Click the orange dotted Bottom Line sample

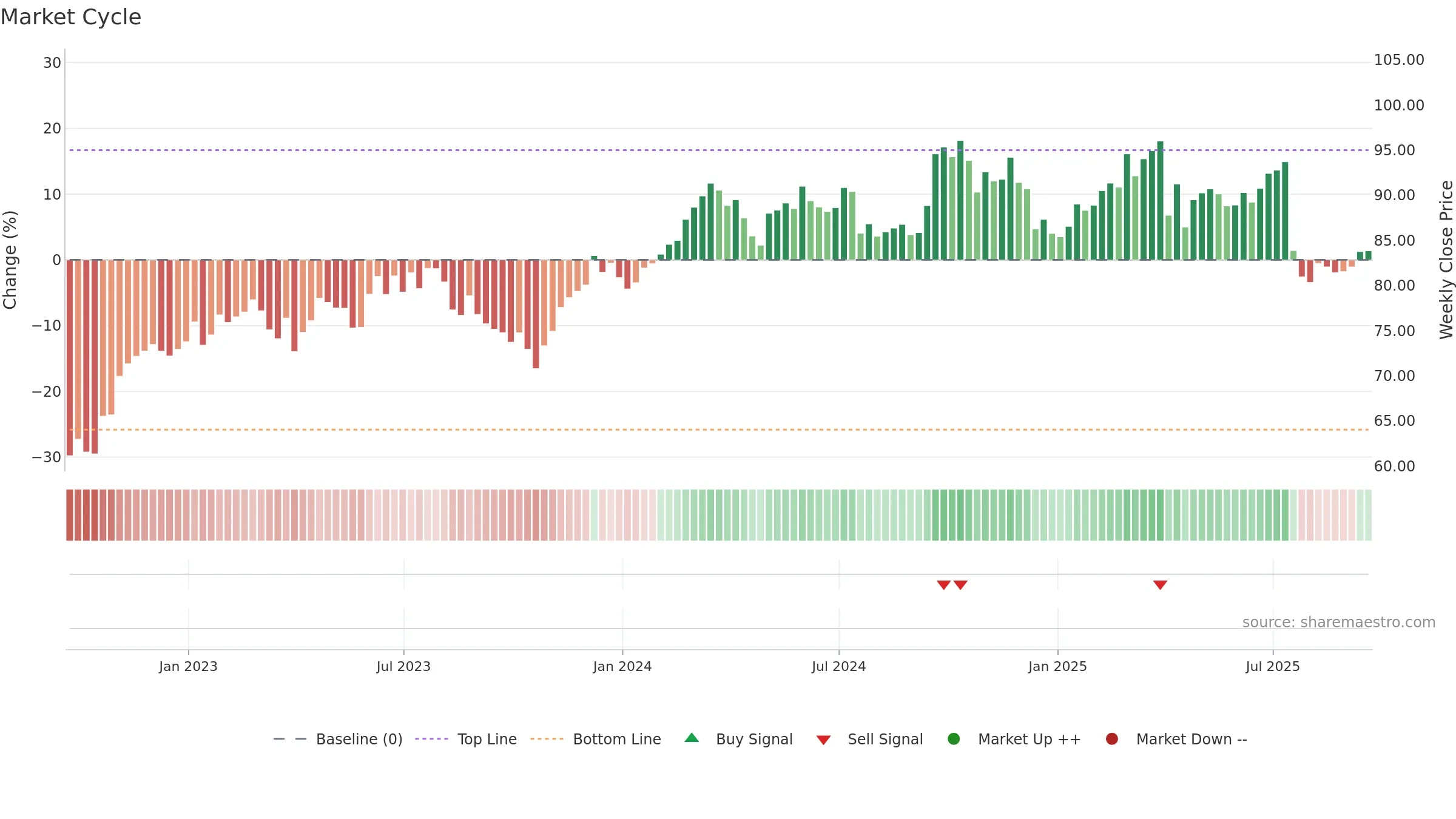click(547, 739)
